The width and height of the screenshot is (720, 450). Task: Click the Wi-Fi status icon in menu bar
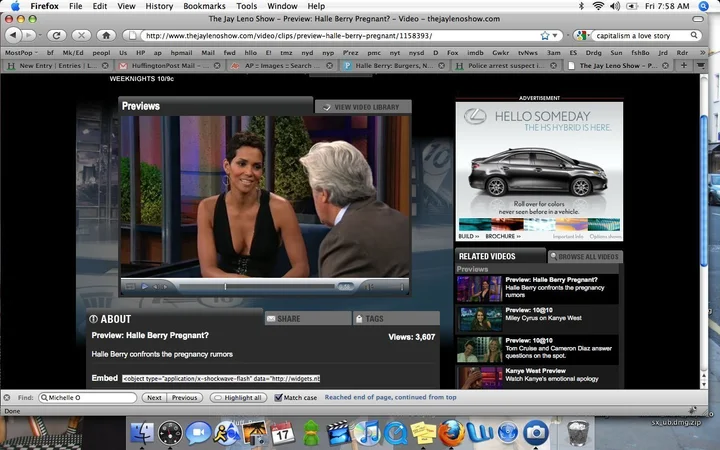pyautogui.click(x=598, y=6)
